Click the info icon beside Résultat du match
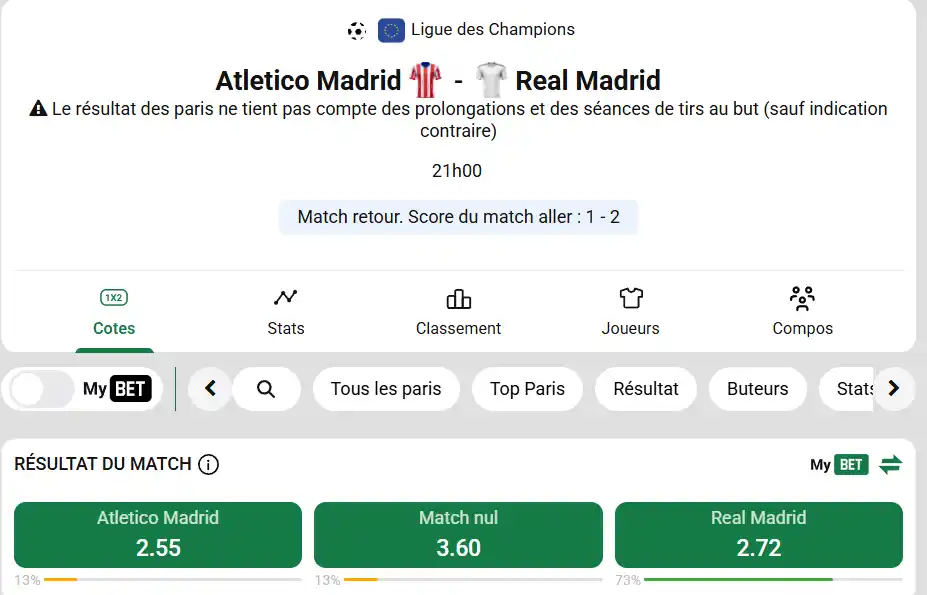The image size is (927, 595). click(209, 464)
